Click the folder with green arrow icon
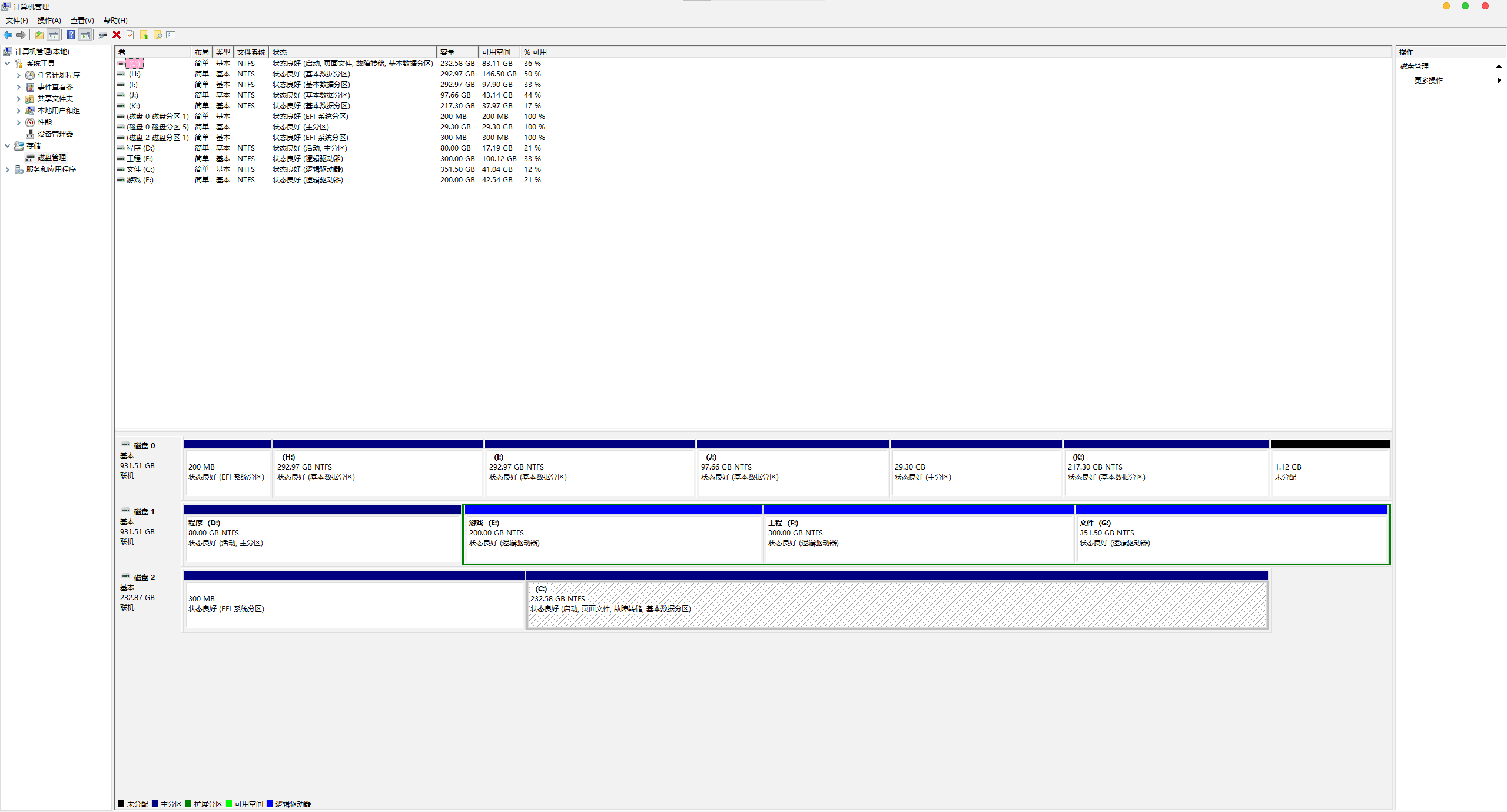Viewport: 1507px width, 812px height. coord(144,35)
